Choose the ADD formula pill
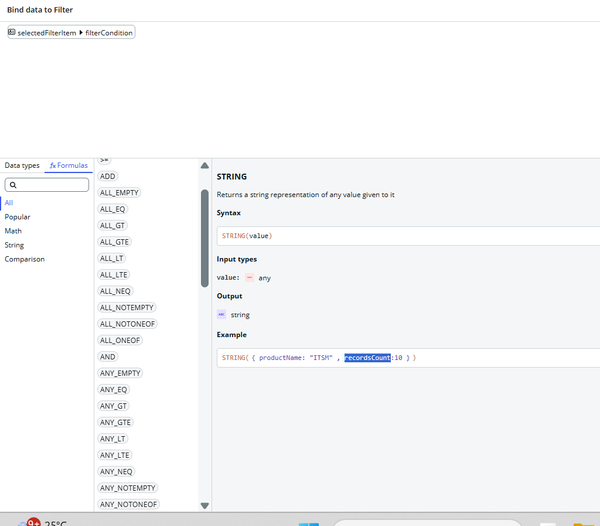 pos(108,176)
